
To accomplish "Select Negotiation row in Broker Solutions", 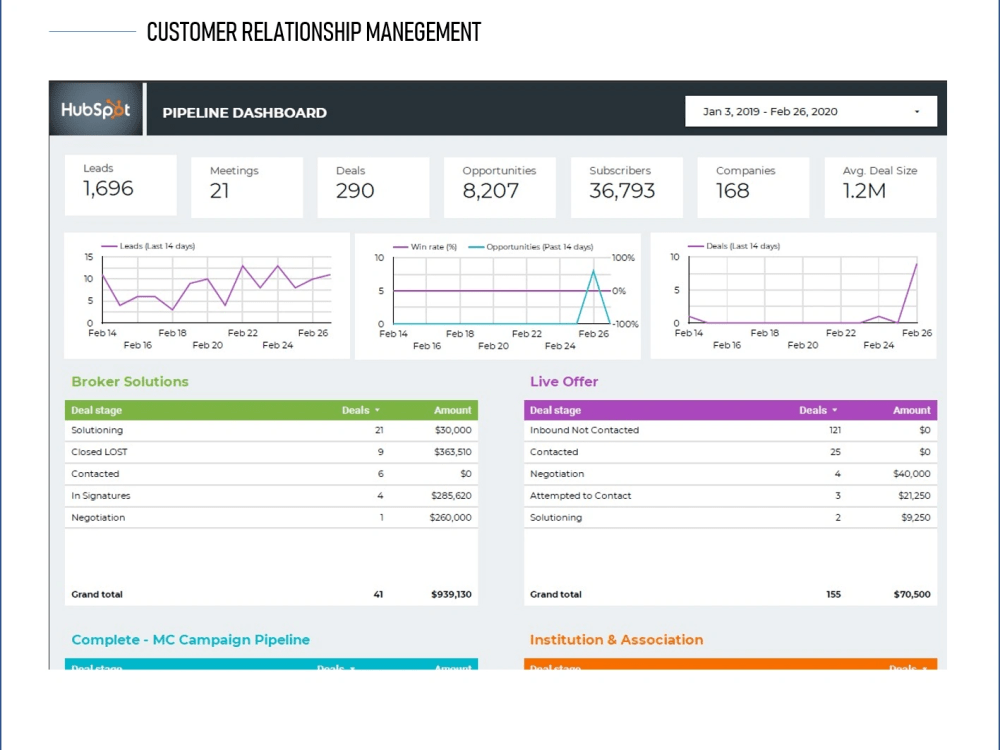I will [271, 517].
